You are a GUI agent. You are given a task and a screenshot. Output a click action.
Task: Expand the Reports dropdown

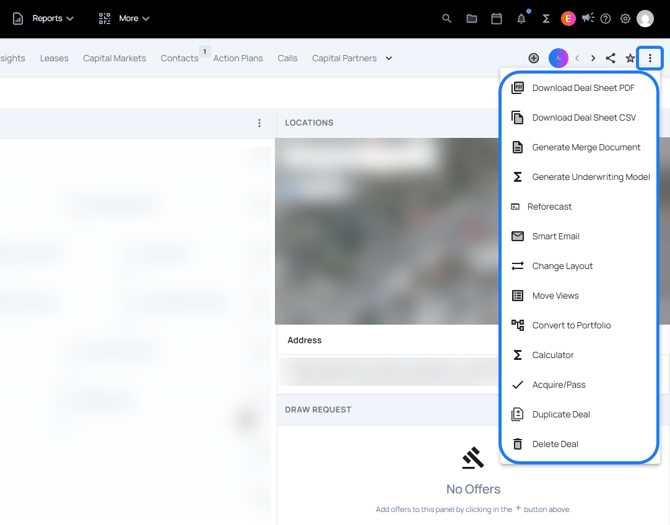click(44, 19)
